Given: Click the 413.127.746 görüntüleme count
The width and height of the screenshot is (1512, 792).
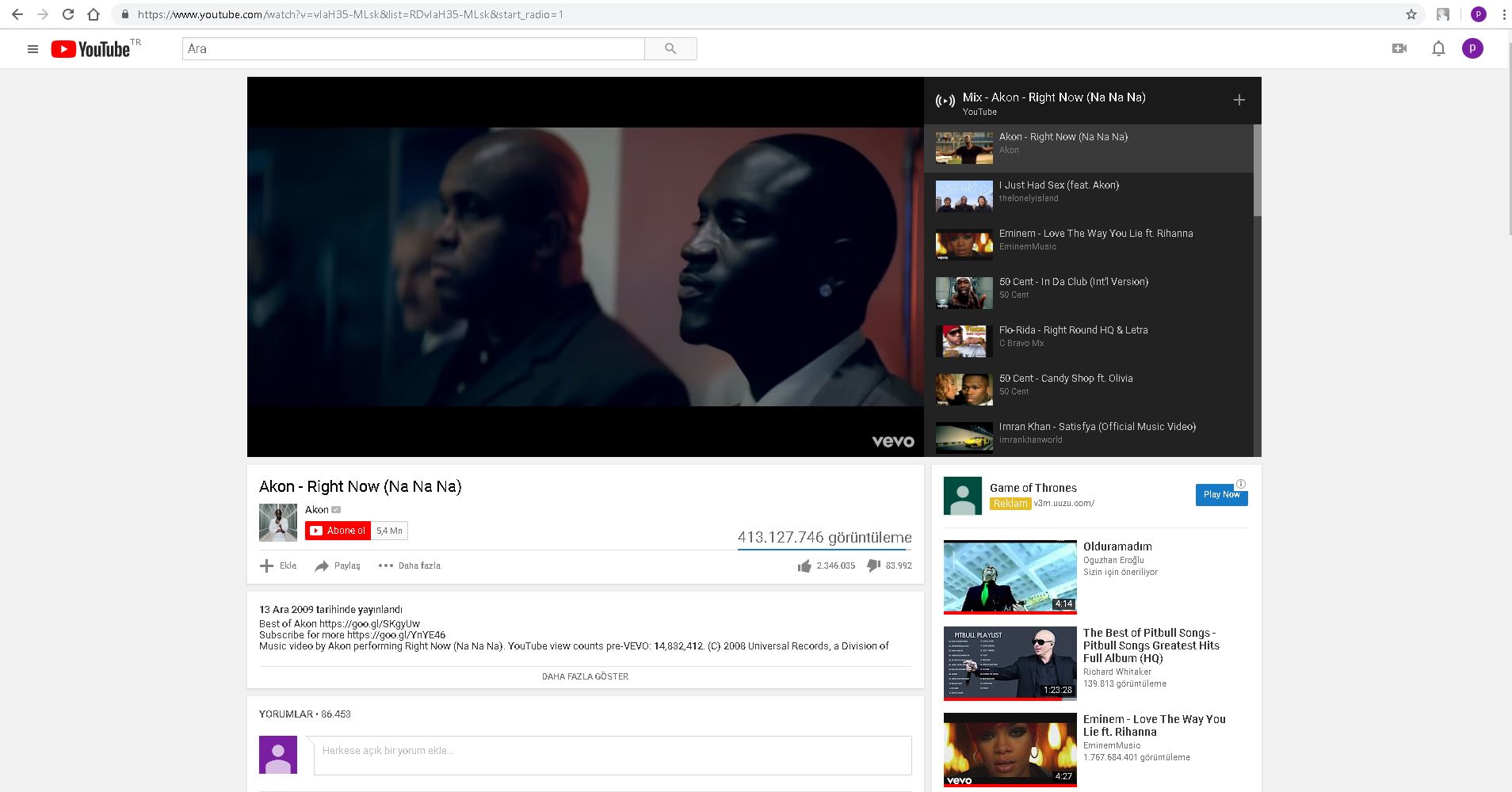Looking at the screenshot, I should (825, 537).
